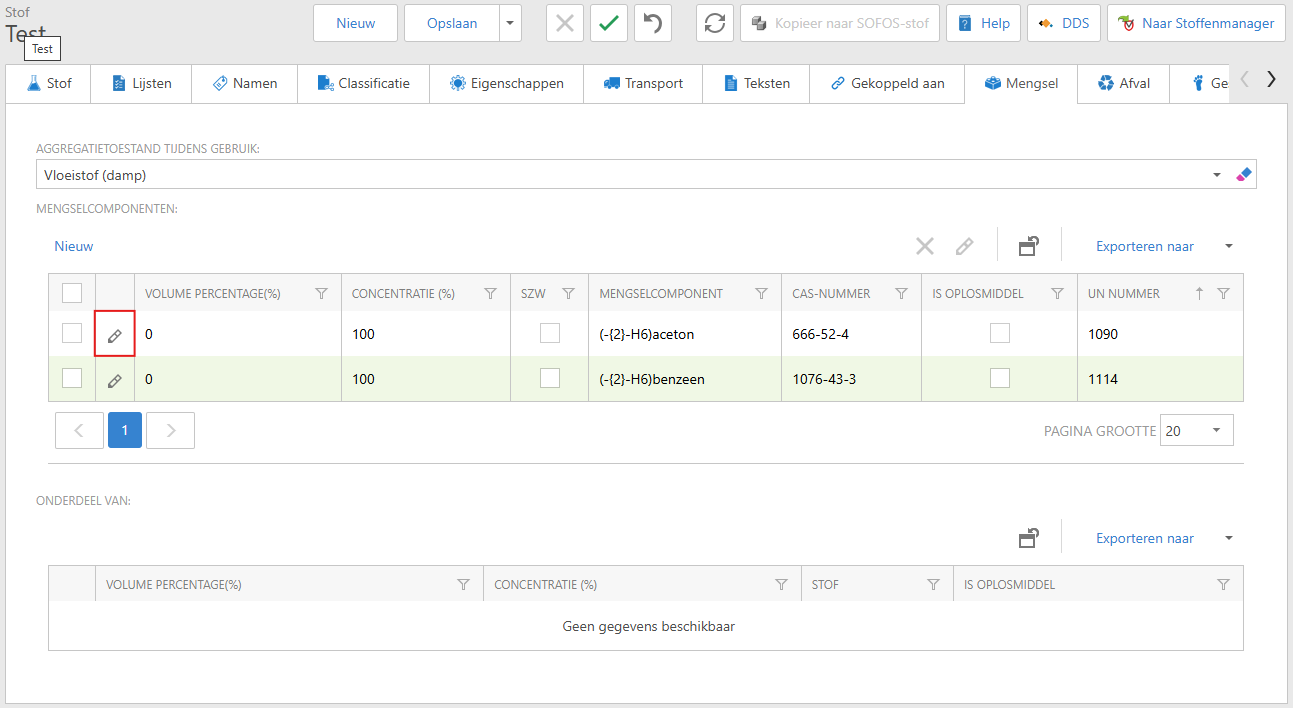Click the refresh icon in top toolbar
Screen dimensions: 1293x708
pos(714,23)
